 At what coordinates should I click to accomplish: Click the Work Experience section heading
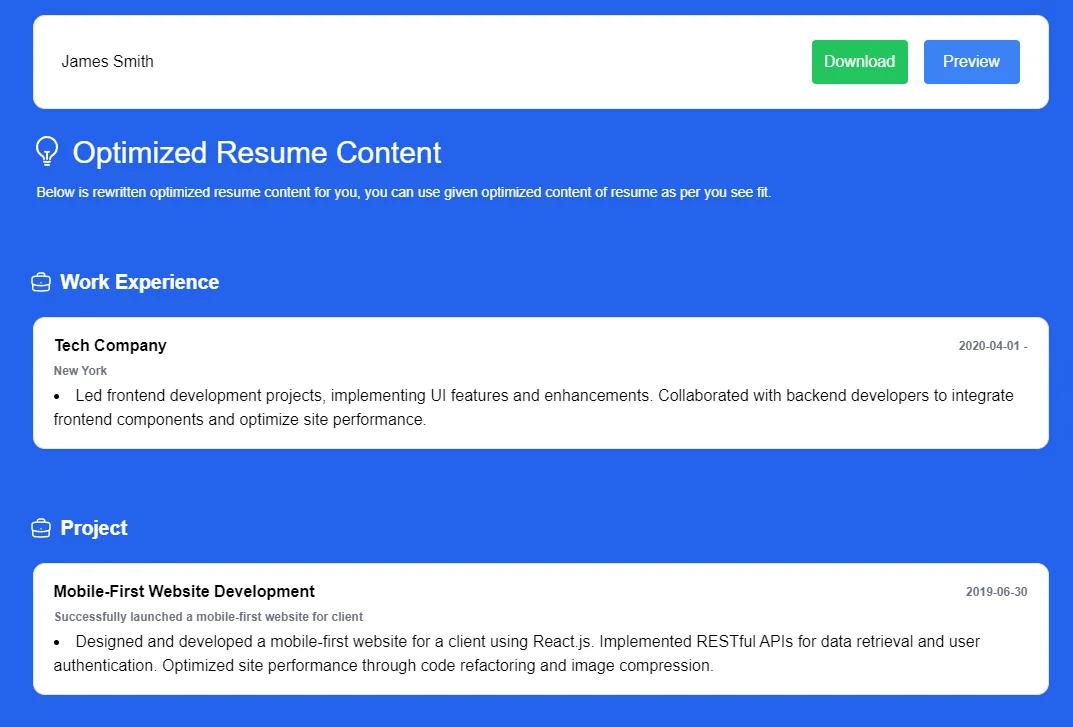(139, 282)
